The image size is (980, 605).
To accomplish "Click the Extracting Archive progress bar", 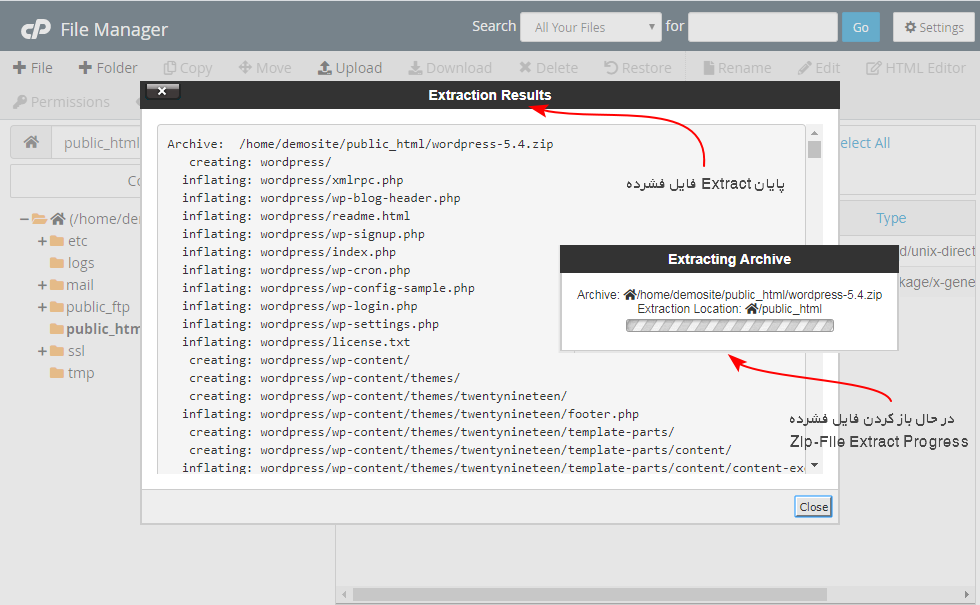I will pyautogui.click(x=729, y=326).
